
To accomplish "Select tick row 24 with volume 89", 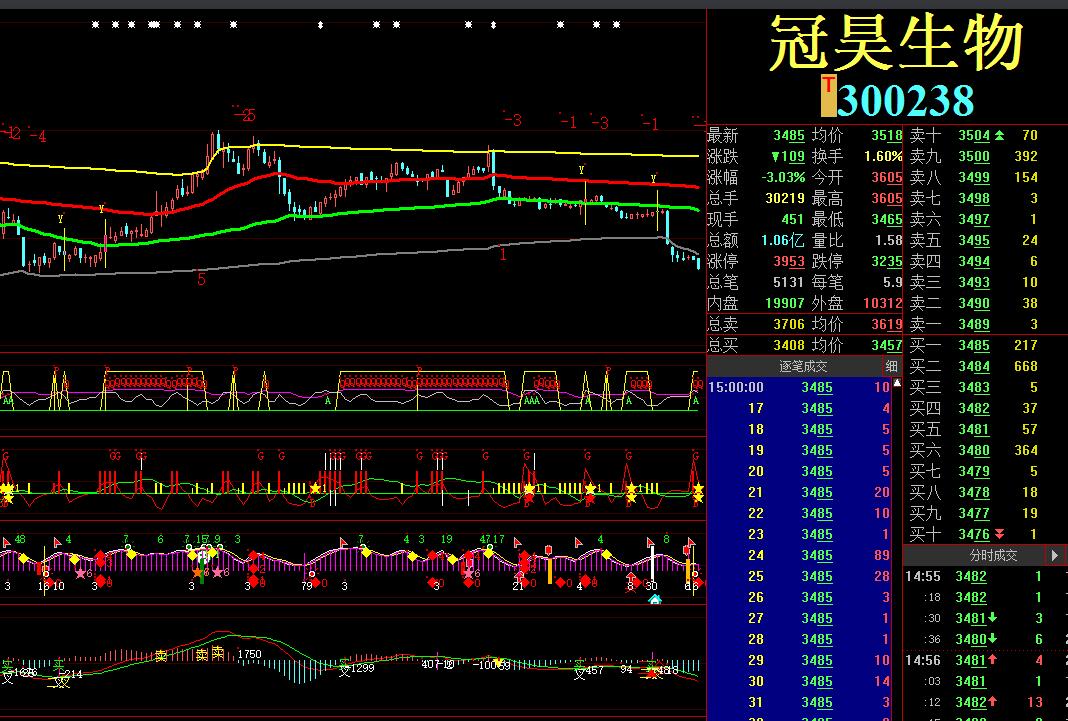I will [x=800, y=556].
